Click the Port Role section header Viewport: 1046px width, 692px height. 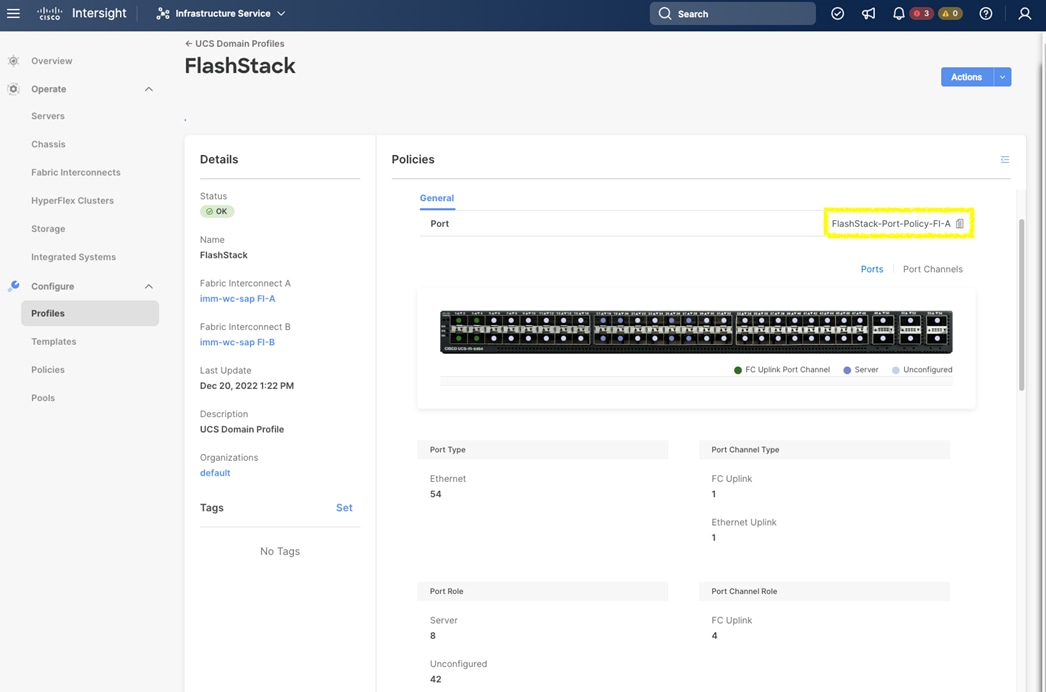click(x=542, y=591)
